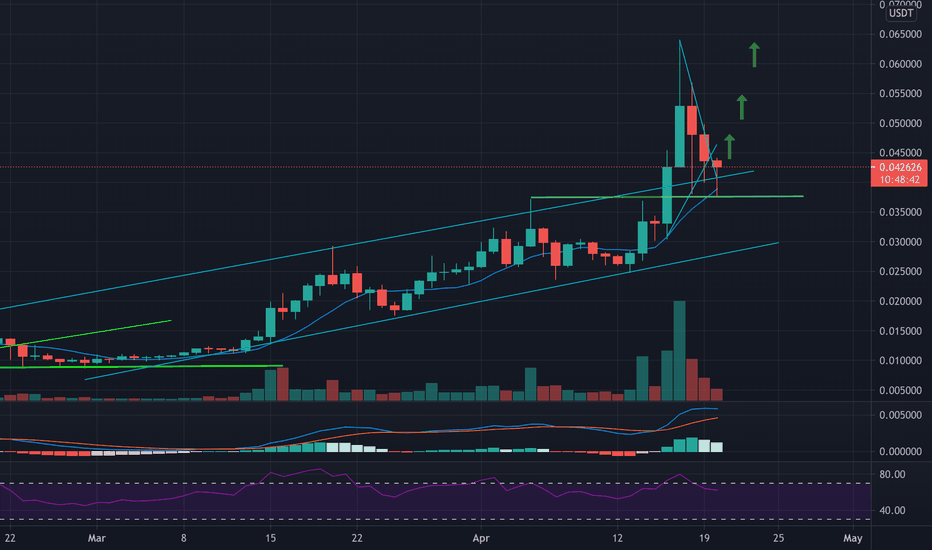Click the 0.065000 price scale label

(x=900, y=34)
